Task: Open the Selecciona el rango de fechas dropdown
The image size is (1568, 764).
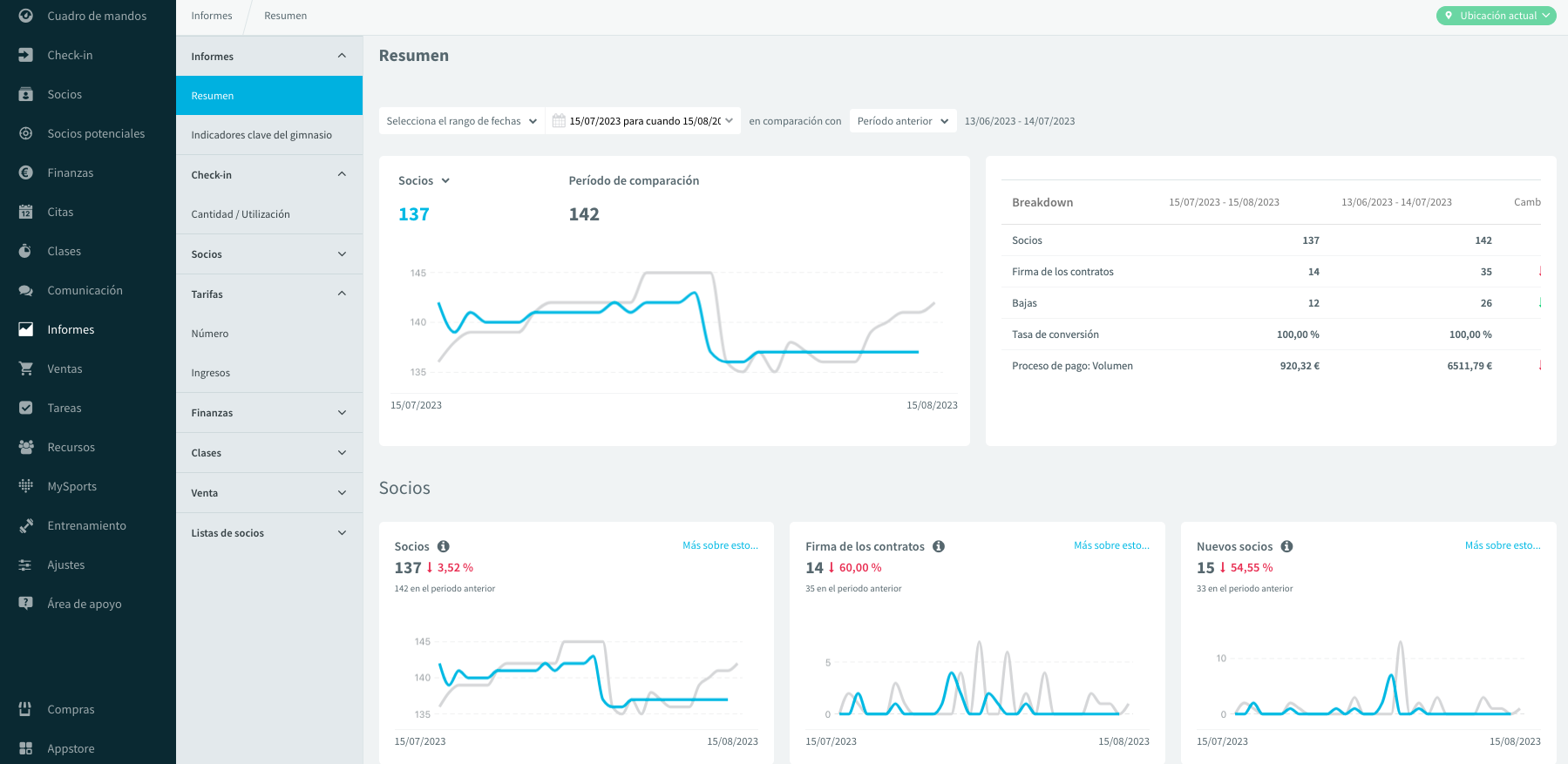Action: [462, 121]
